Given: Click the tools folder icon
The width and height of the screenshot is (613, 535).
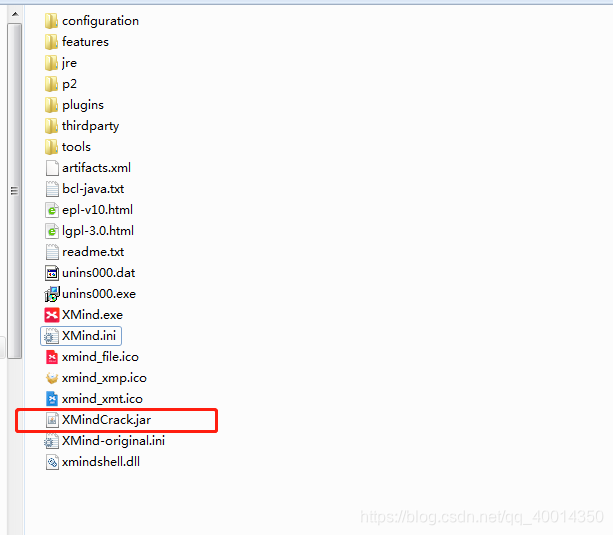Looking at the screenshot, I should tap(52, 147).
